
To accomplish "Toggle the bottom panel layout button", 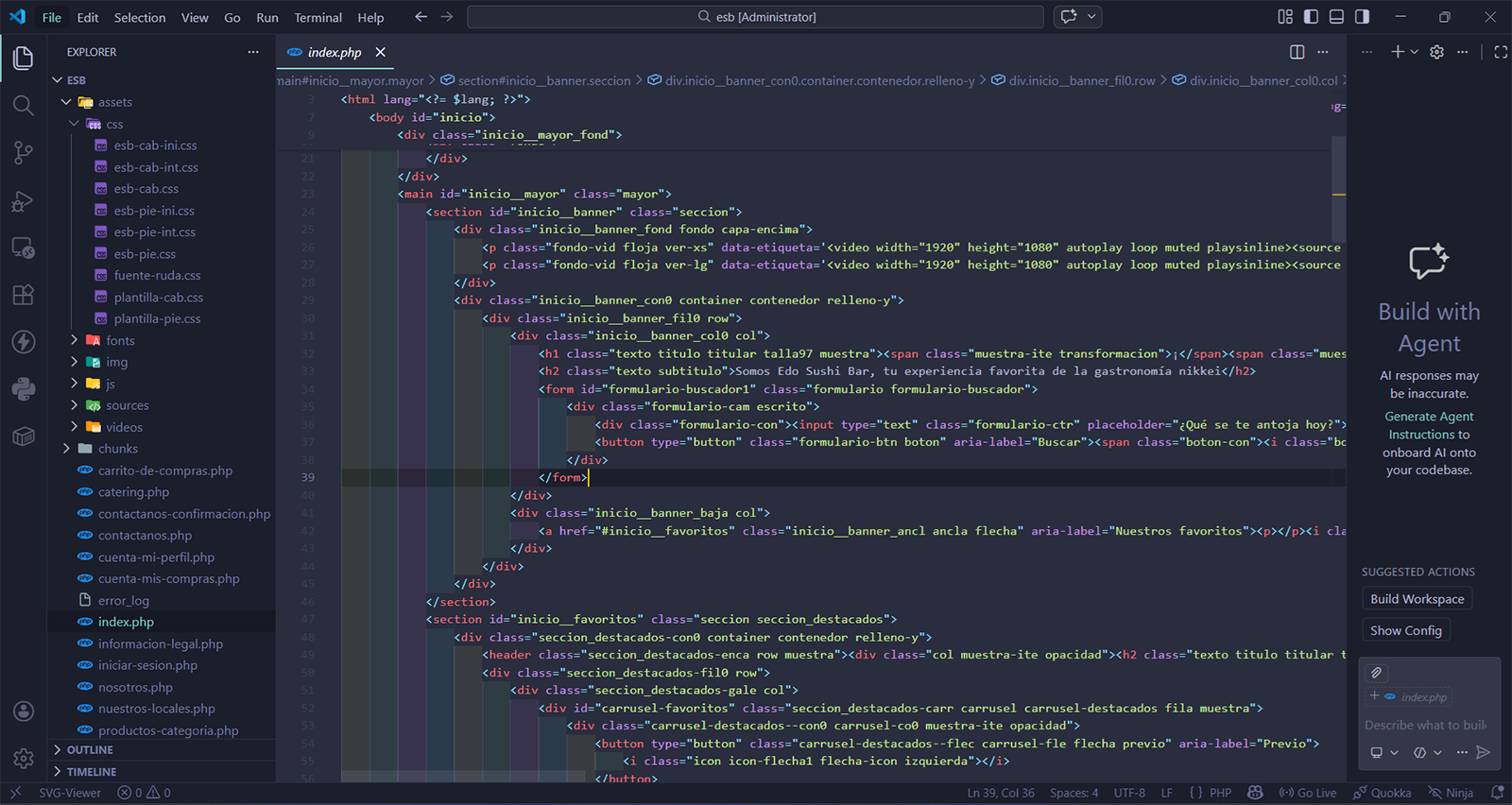I will 1336,17.
